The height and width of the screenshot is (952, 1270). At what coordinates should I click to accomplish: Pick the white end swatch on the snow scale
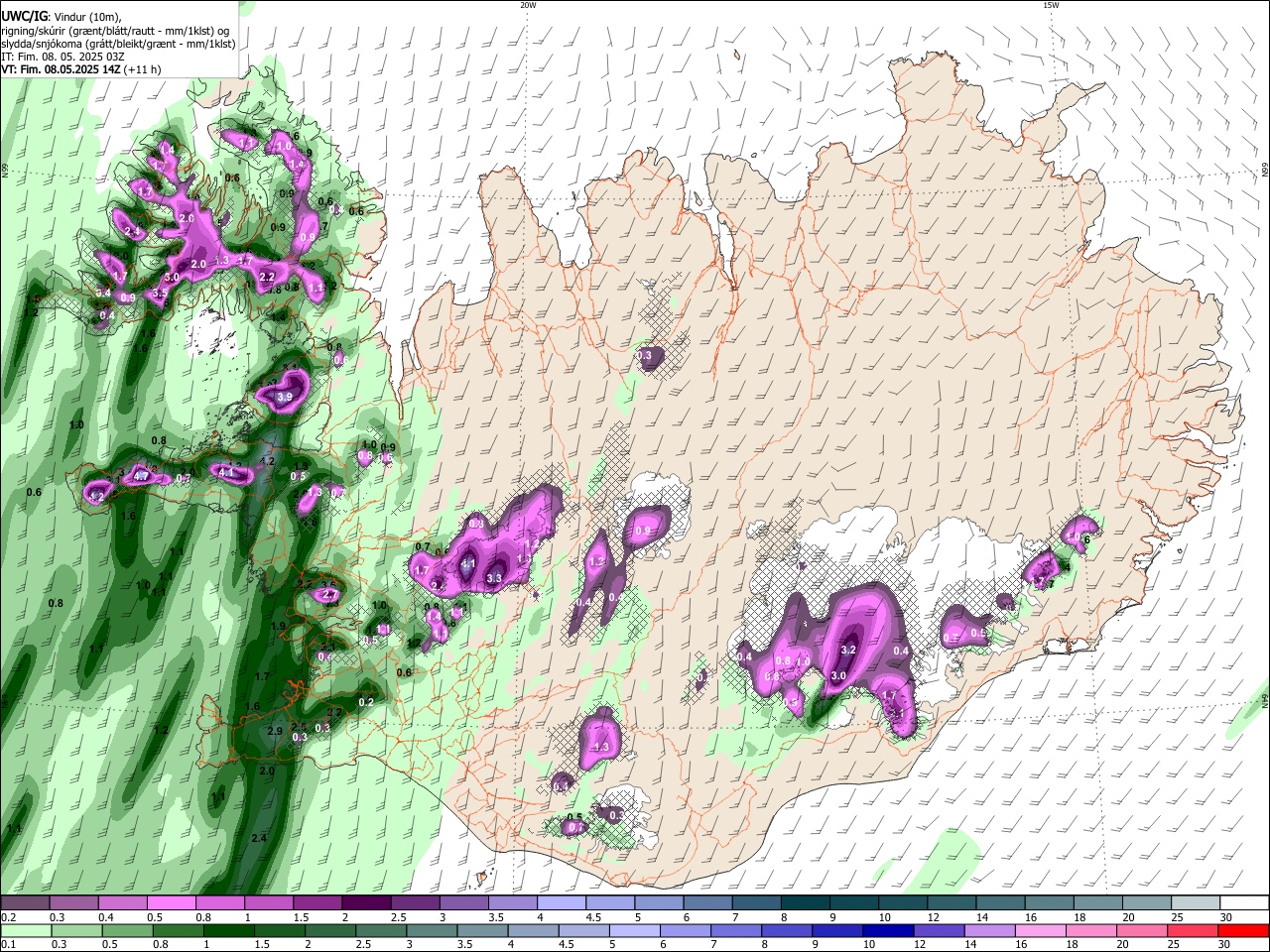1244,902
